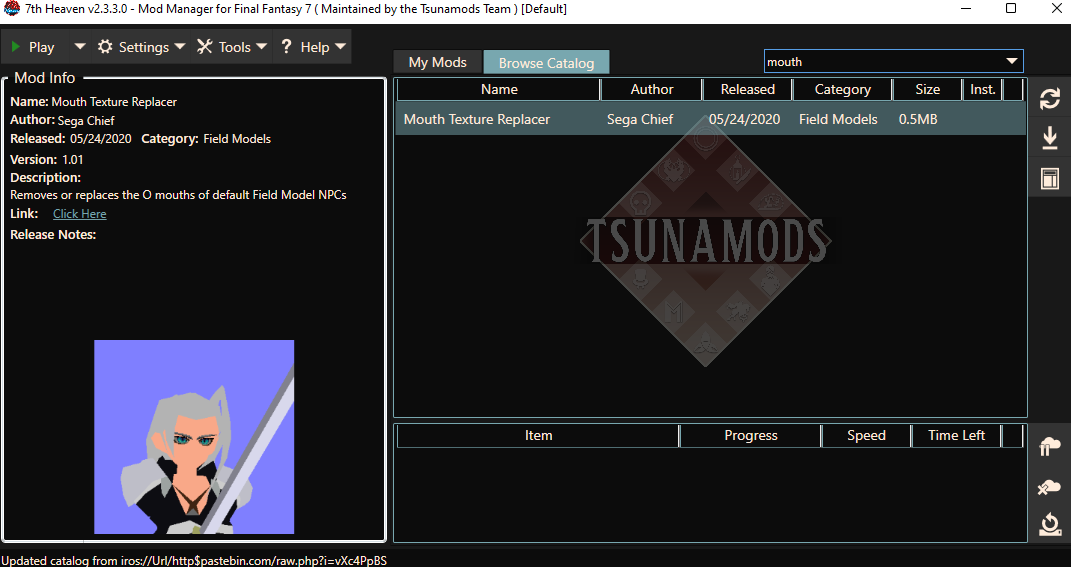Minimize the 7th Heaven window
1071x567 pixels.
pyautogui.click(x=966, y=8)
